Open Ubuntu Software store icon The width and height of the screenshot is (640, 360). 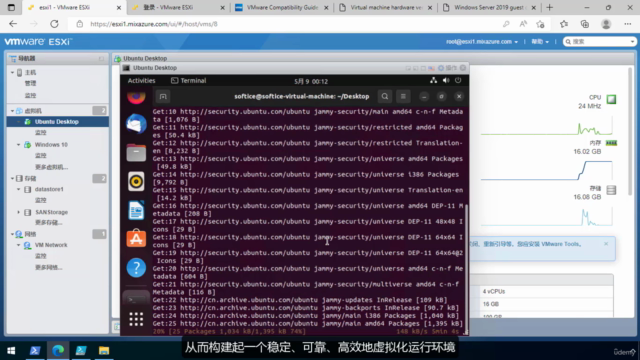tap(136, 238)
